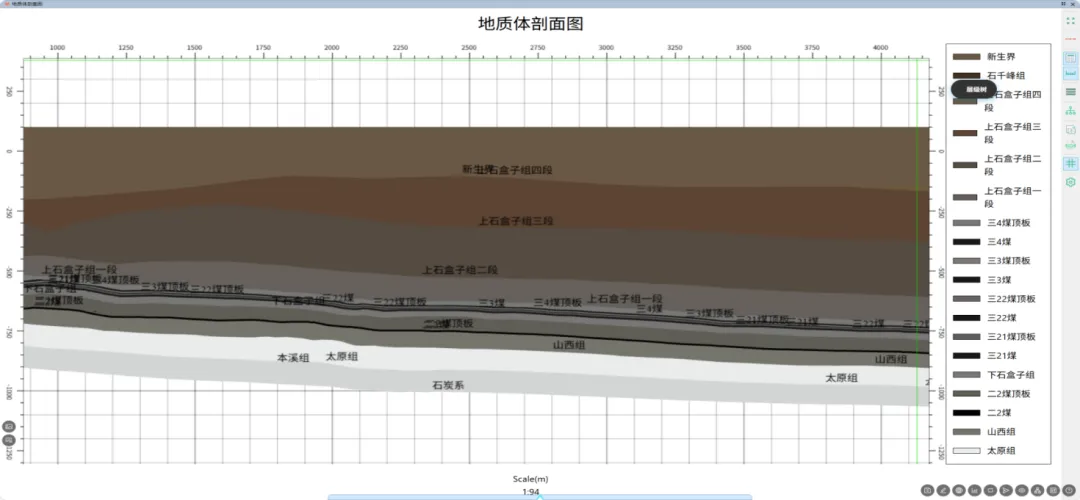Click 上石盒子组二段 label inside the cross-section
Viewport: 1080px width, 500px height.
point(459,270)
